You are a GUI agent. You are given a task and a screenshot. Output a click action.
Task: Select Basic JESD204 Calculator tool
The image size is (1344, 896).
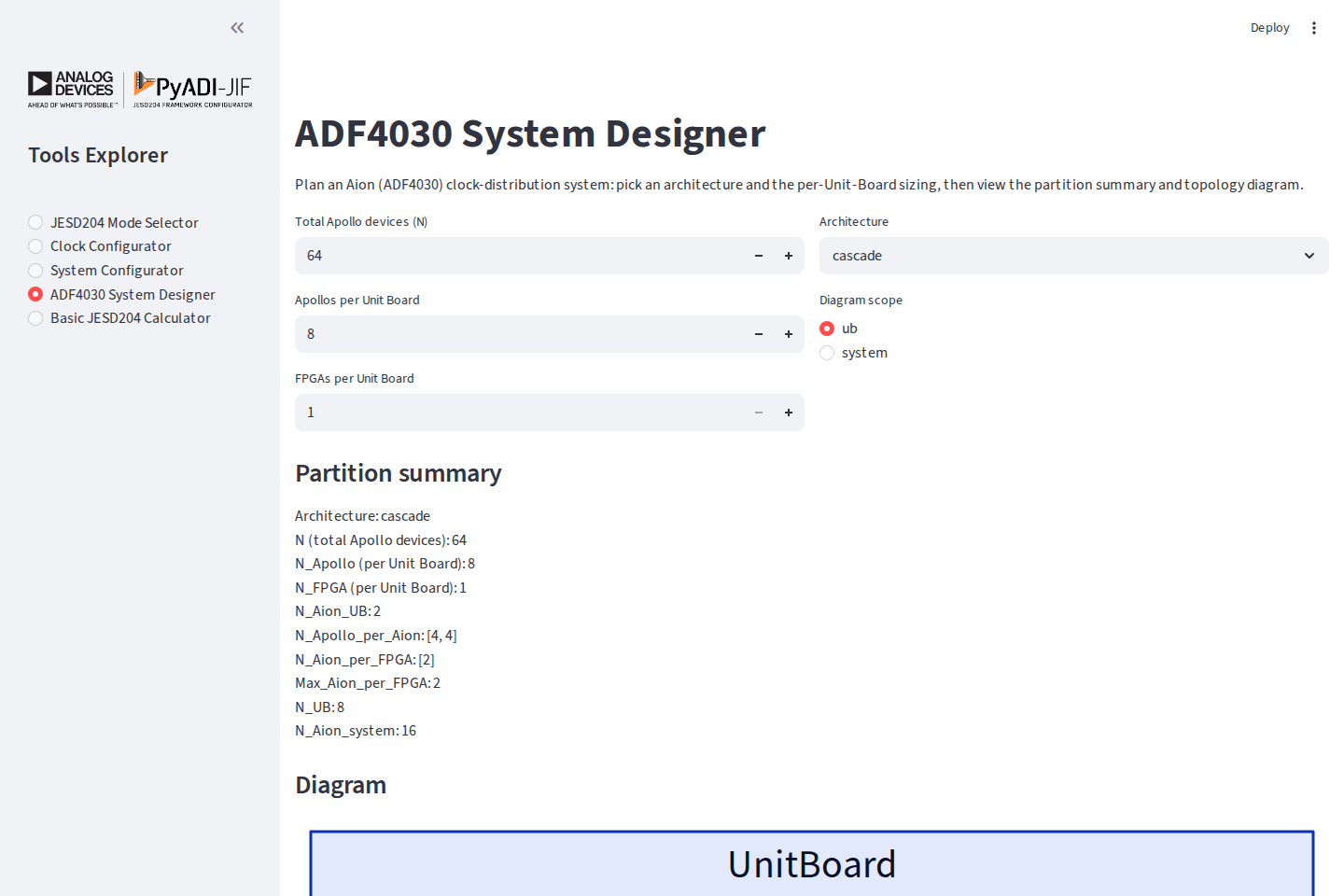point(119,318)
